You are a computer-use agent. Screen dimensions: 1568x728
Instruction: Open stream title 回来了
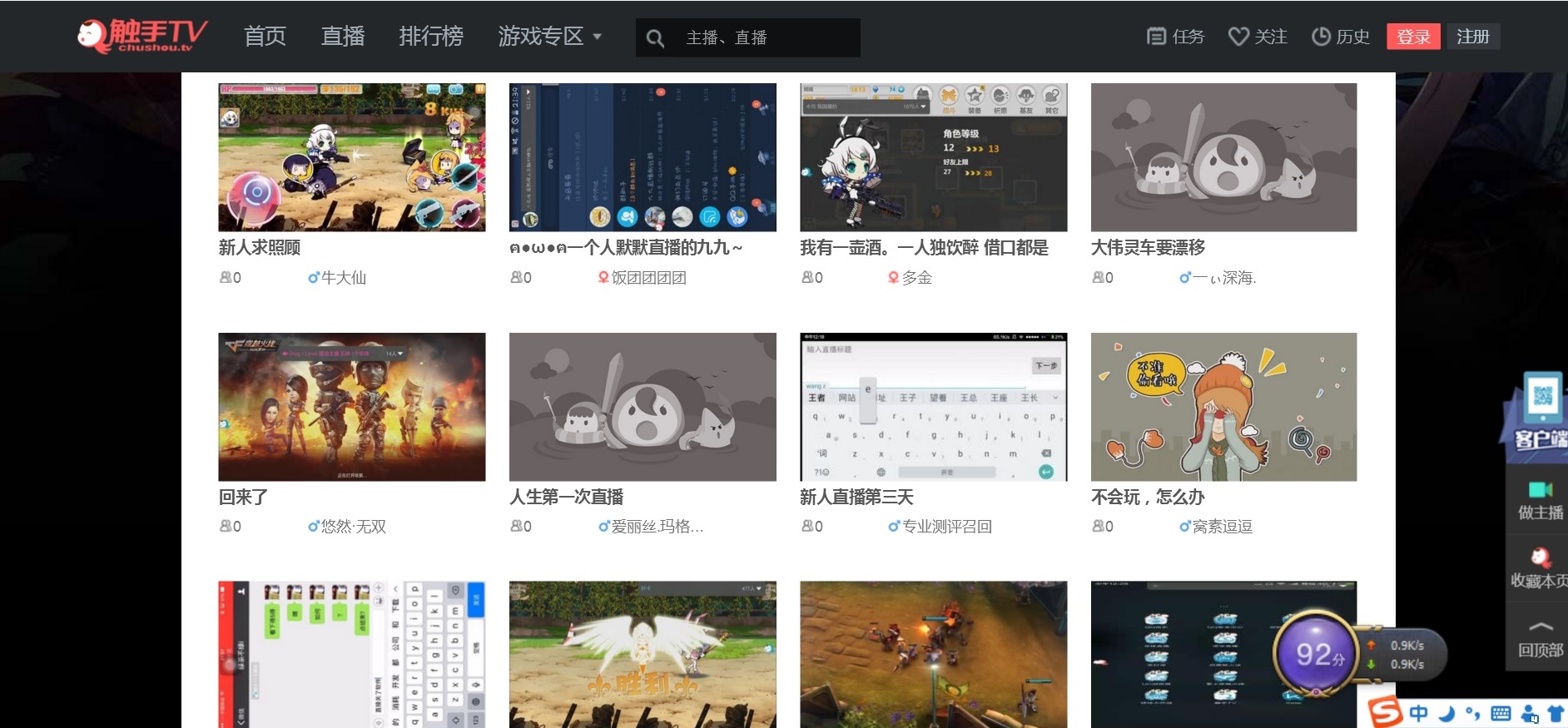(x=243, y=497)
